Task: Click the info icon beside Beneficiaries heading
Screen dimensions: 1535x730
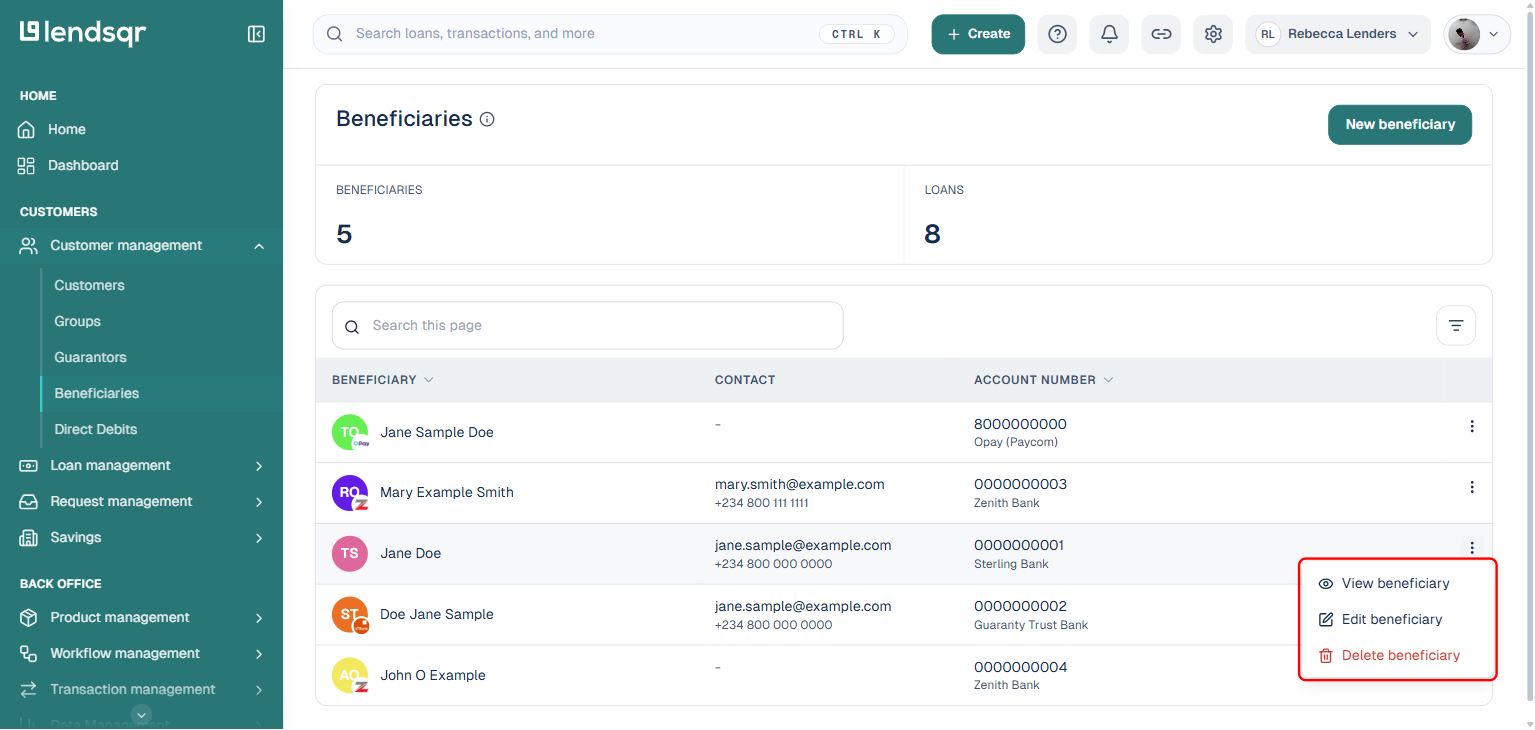Action: coord(487,119)
